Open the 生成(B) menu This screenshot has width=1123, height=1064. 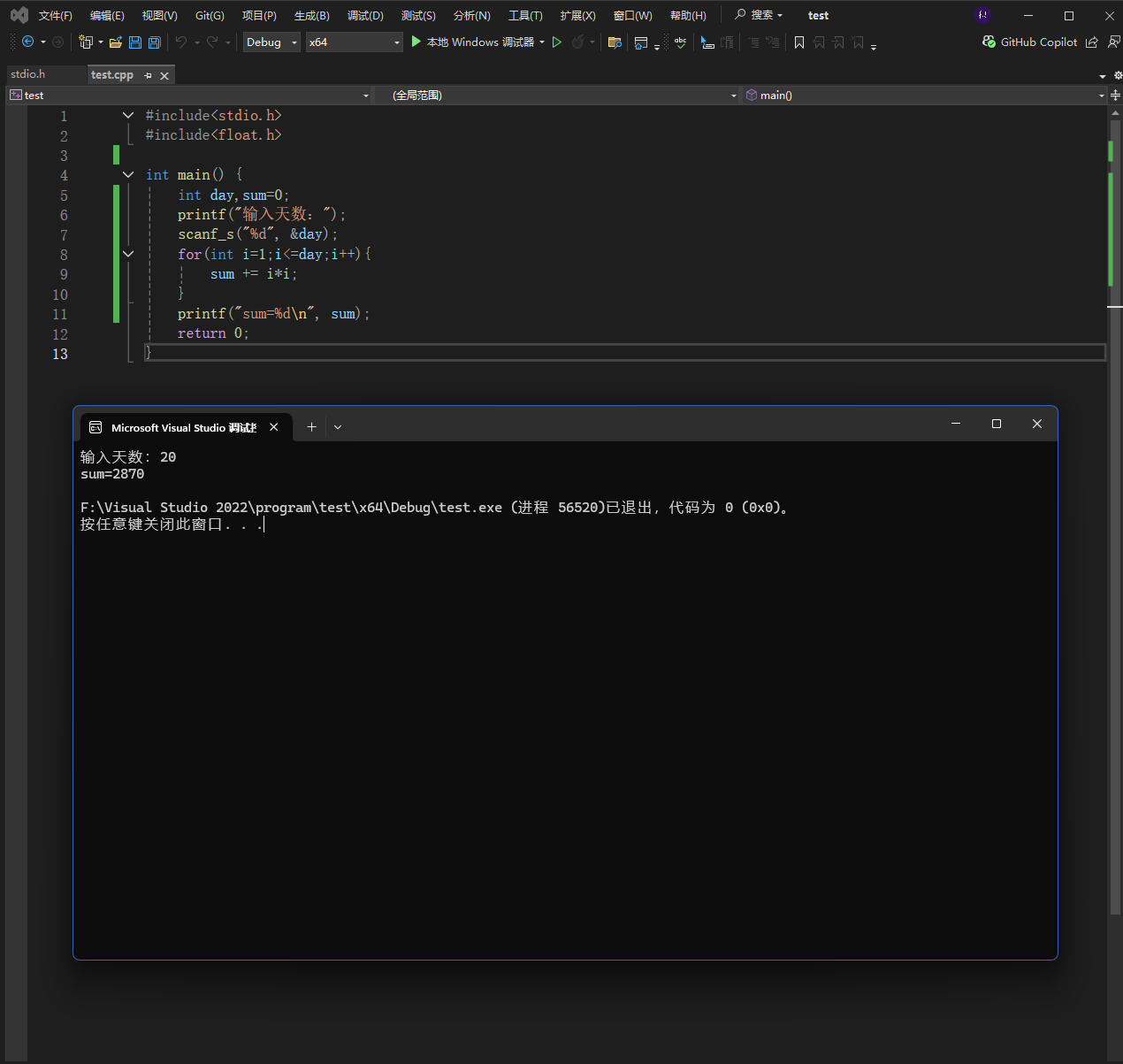coord(311,15)
